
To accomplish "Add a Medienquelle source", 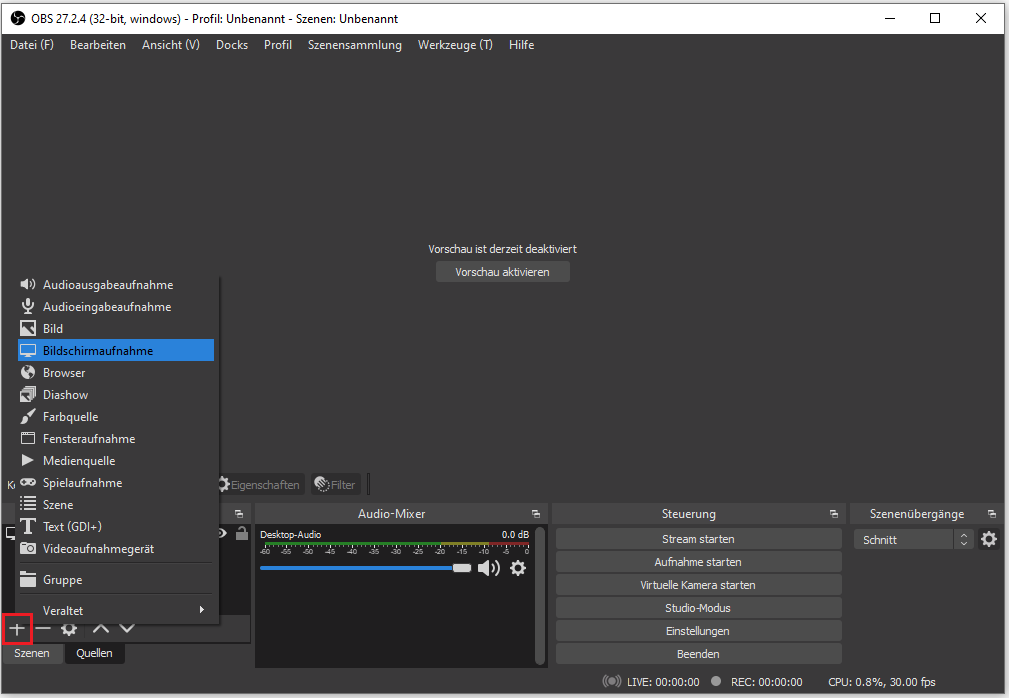I will click(x=116, y=461).
